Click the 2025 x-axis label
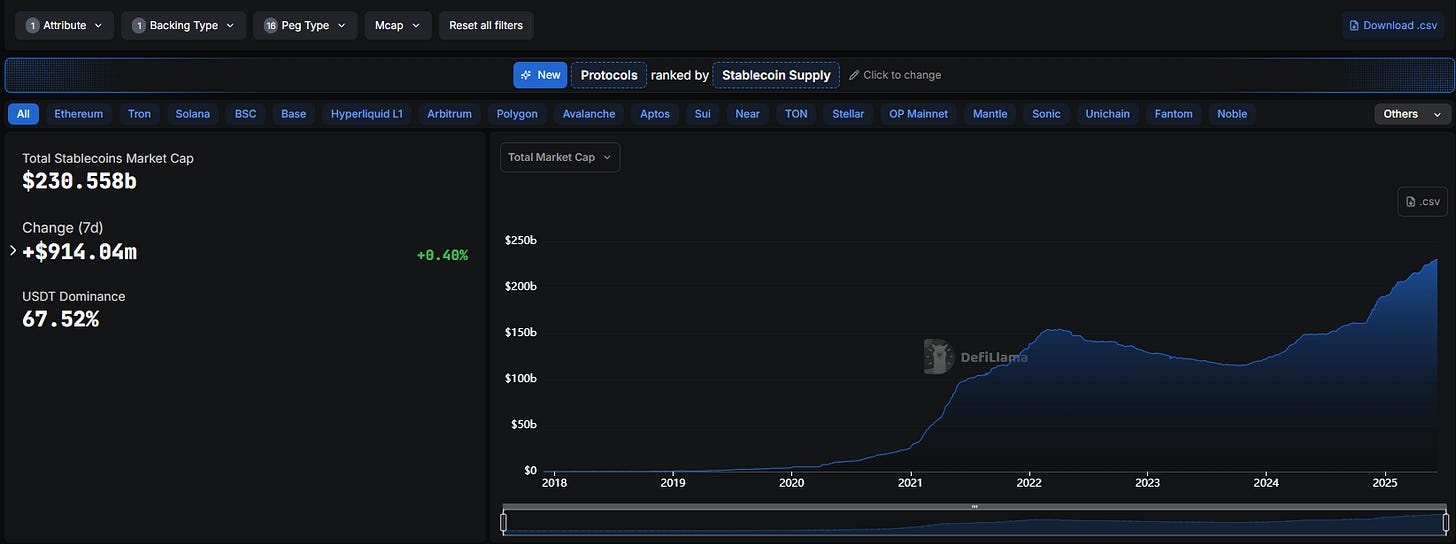 (1384, 482)
